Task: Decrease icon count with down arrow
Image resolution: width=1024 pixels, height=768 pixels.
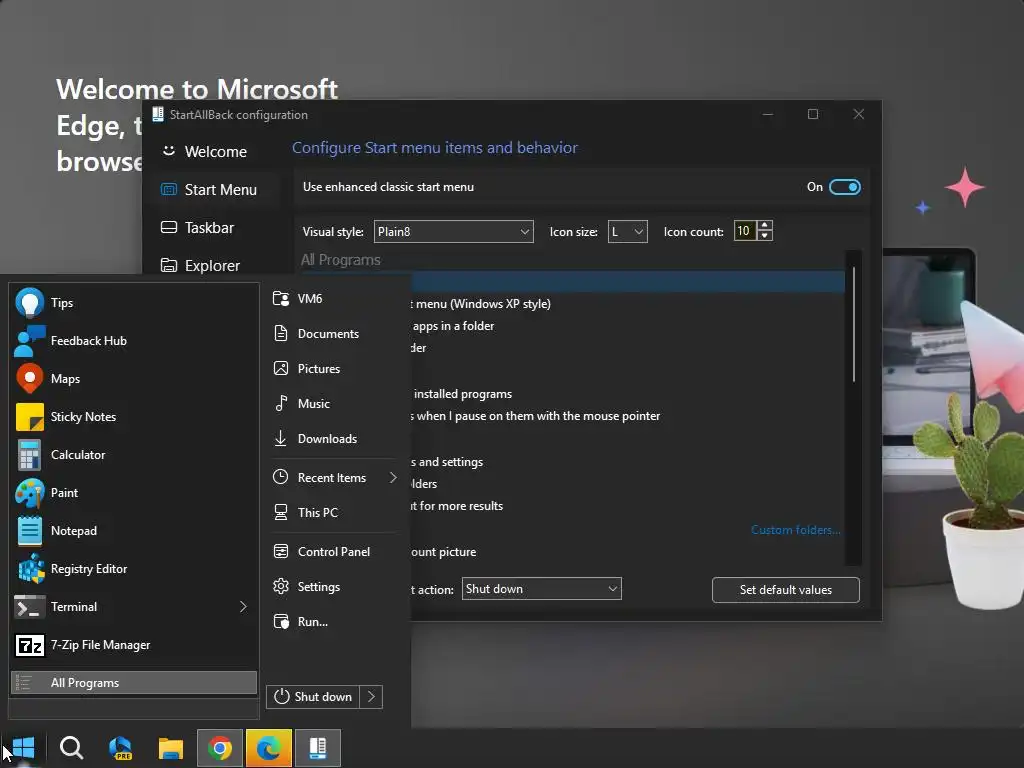Action: pyautogui.click(x=765, y=236)
